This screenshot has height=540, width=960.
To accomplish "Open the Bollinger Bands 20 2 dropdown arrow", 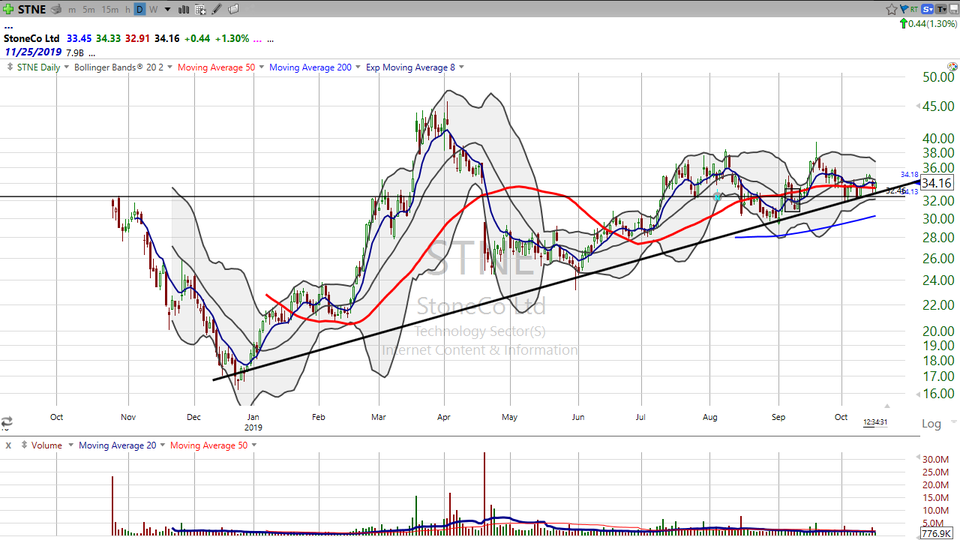I will point(170,67).
